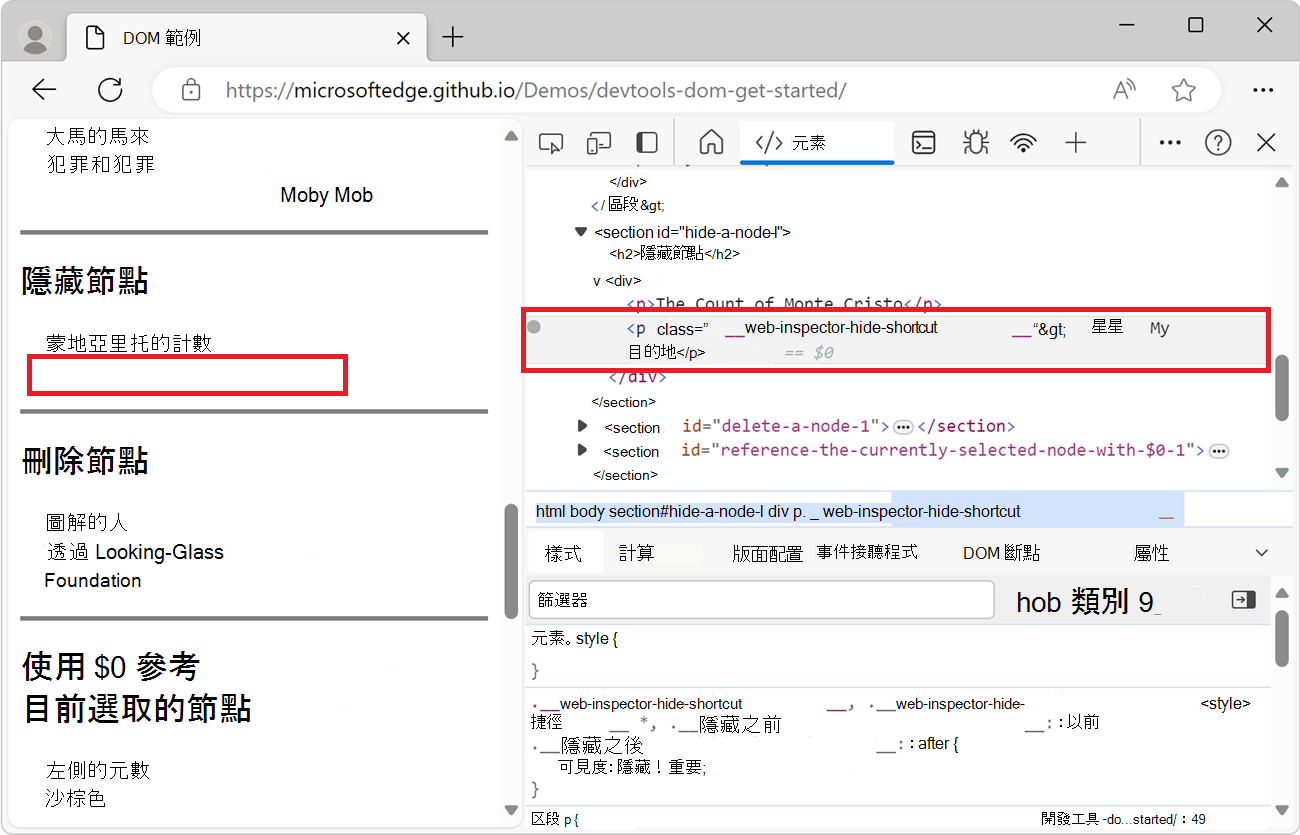1300x835 pixels.
Task: Select section#hide-a-node breadcrumb
Action: point(686,511)
